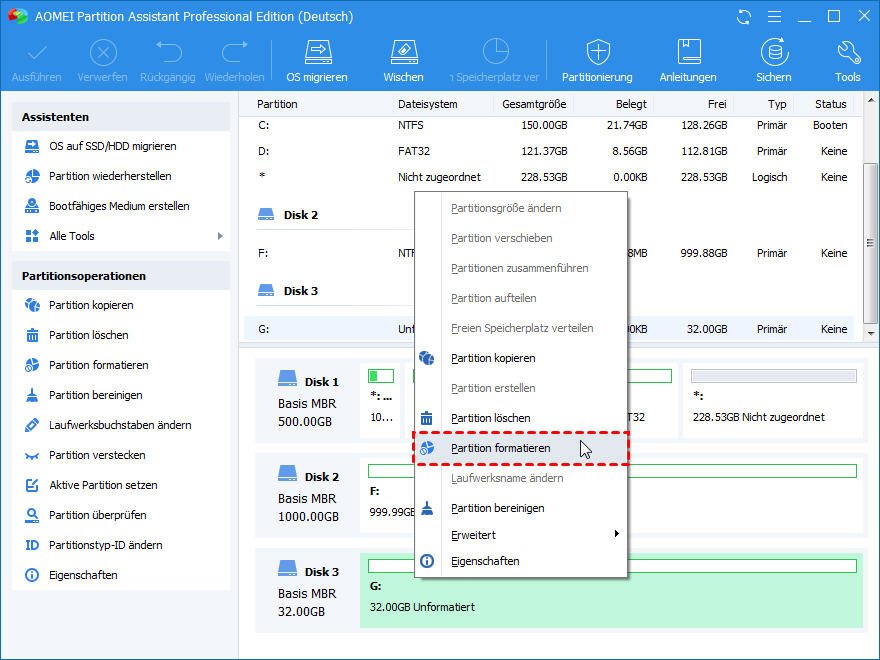Open Anleitungen from the toolbar

click(x=688, y=61)
